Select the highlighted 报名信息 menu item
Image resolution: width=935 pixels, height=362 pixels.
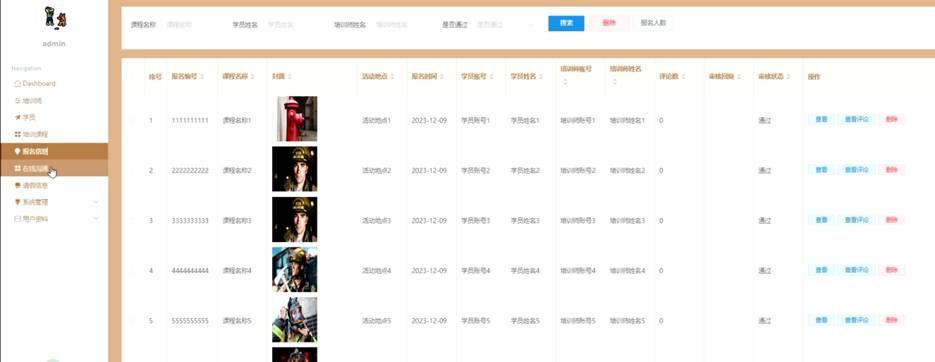click(54, 151)
